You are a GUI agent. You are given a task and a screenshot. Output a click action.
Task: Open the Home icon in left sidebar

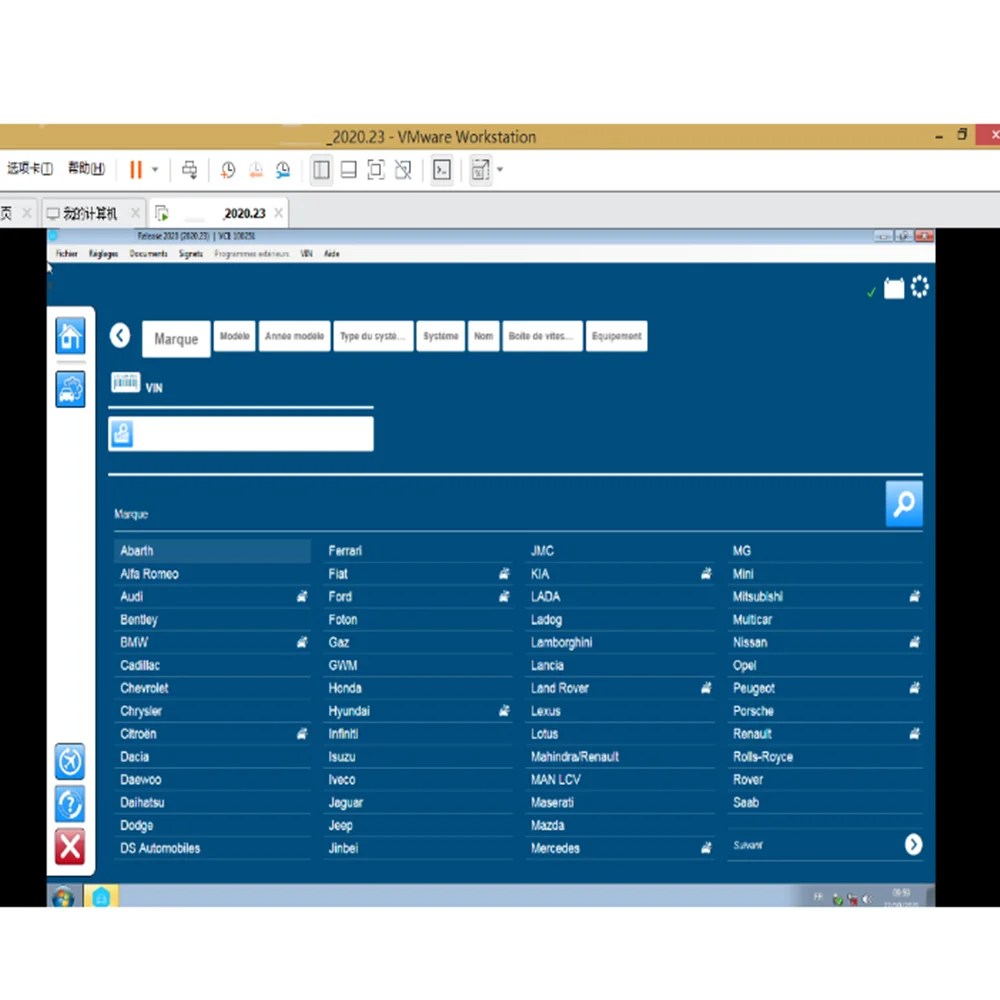click(x=70, y=335)
